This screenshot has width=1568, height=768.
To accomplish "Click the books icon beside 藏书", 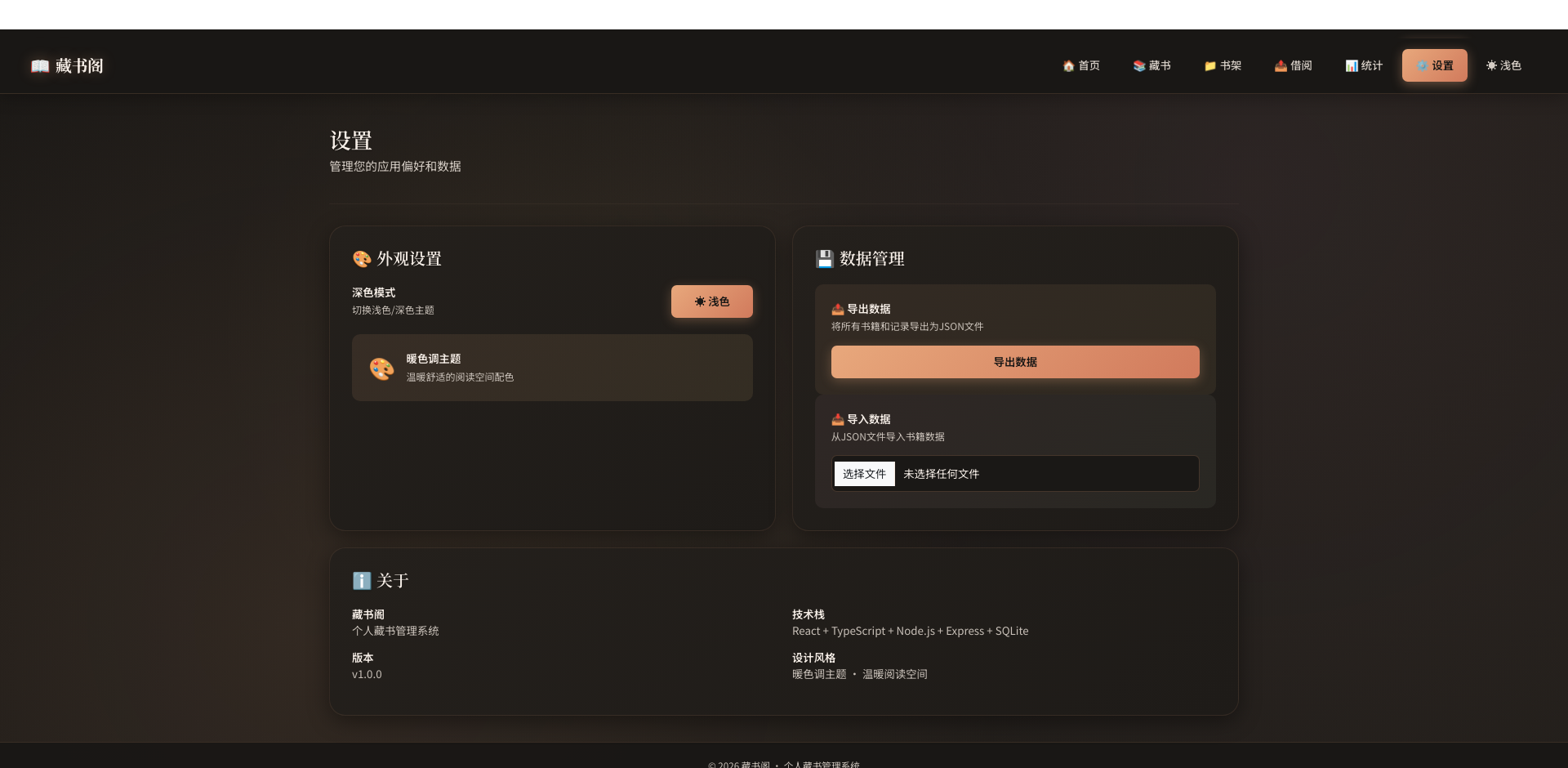I will [x=1138, y=65].
